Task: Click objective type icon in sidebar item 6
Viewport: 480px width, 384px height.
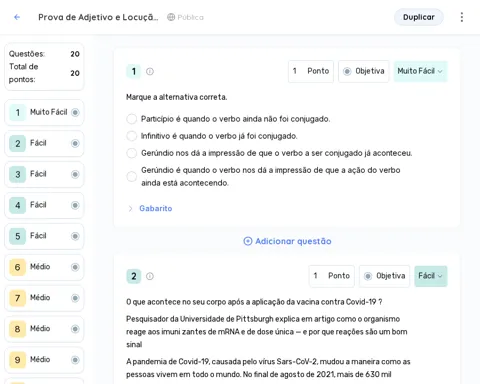Action: tap(75, 267)
